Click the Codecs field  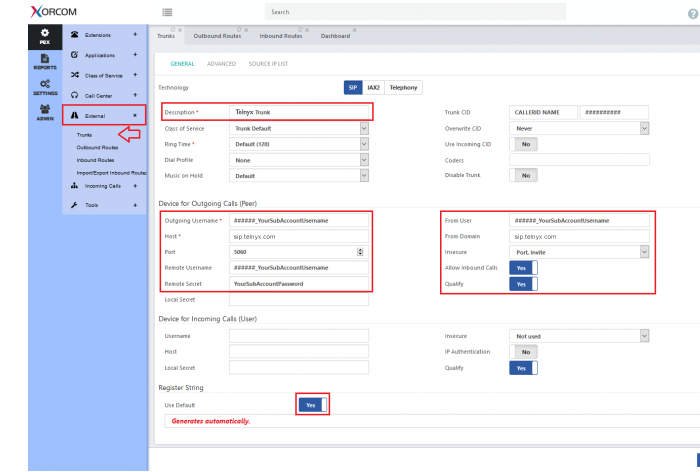(579, 160)
